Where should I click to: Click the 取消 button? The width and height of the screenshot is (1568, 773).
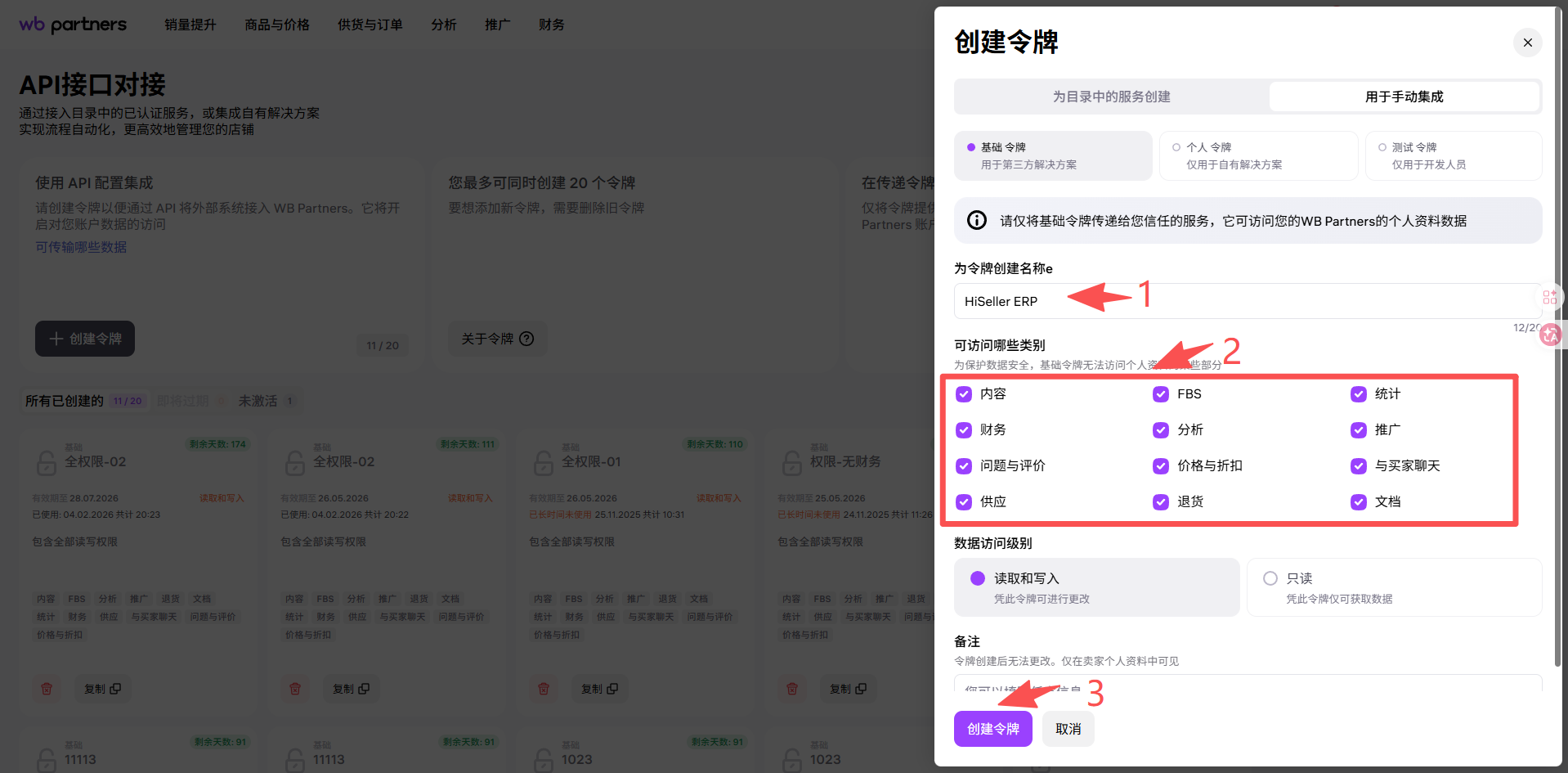click(1068, 729)
